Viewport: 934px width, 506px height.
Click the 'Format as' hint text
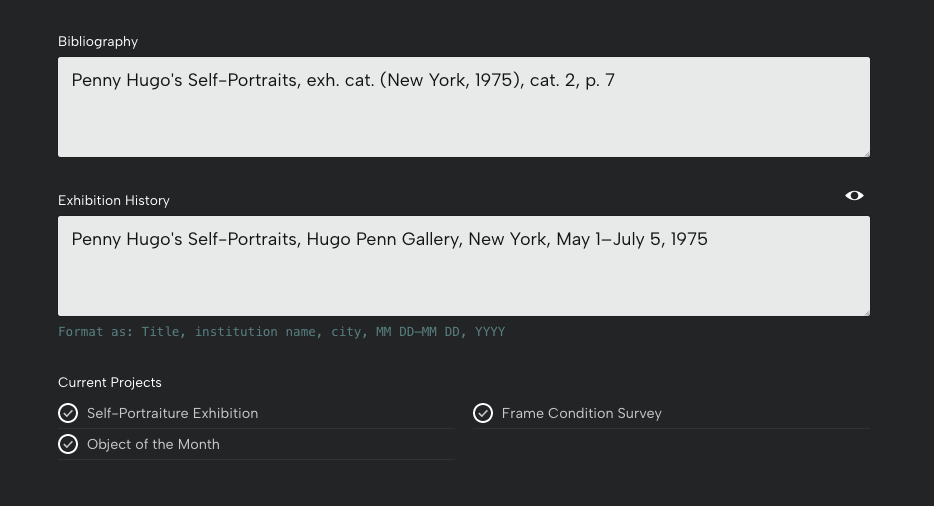point(281,331)
